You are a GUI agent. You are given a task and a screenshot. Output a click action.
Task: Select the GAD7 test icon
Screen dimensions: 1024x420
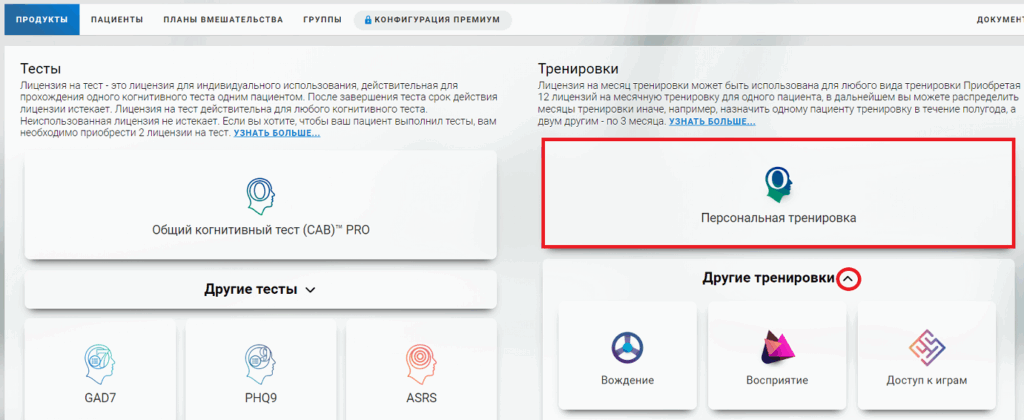pos(99,360)
